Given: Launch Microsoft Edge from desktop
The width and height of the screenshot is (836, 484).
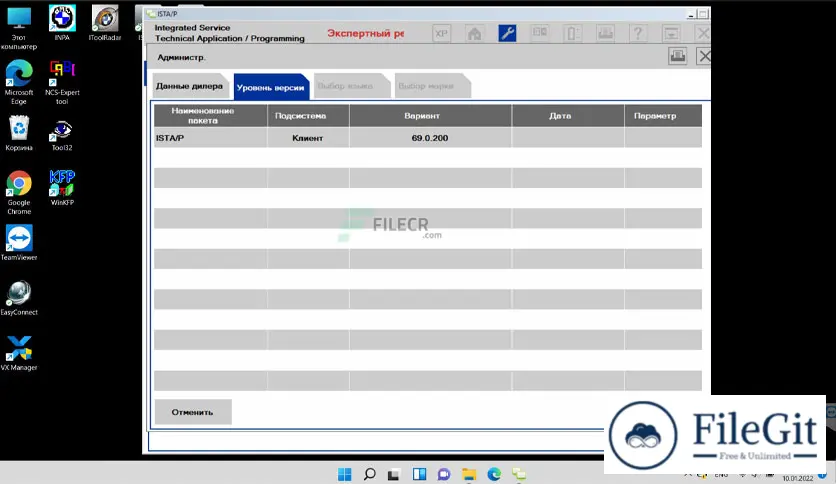Looking at the screenshot, I should pyautogui.click(x=19, y=82).
